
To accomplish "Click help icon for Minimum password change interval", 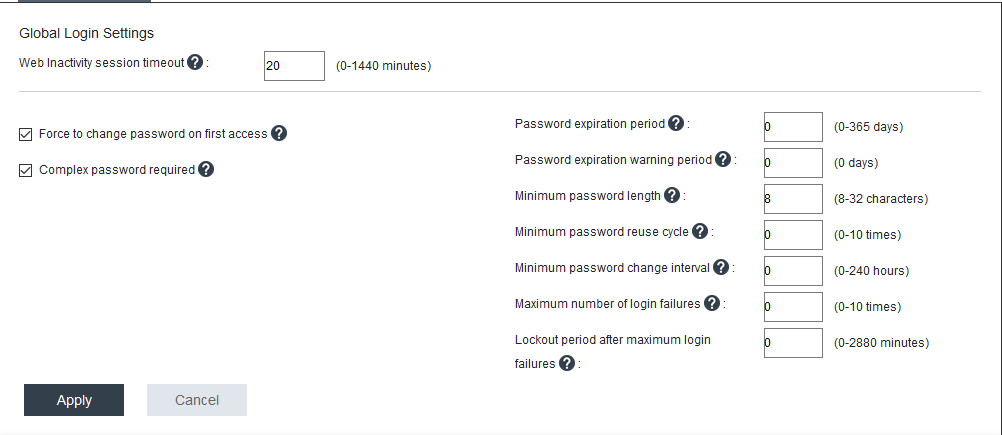I will (x=721, y=267).
